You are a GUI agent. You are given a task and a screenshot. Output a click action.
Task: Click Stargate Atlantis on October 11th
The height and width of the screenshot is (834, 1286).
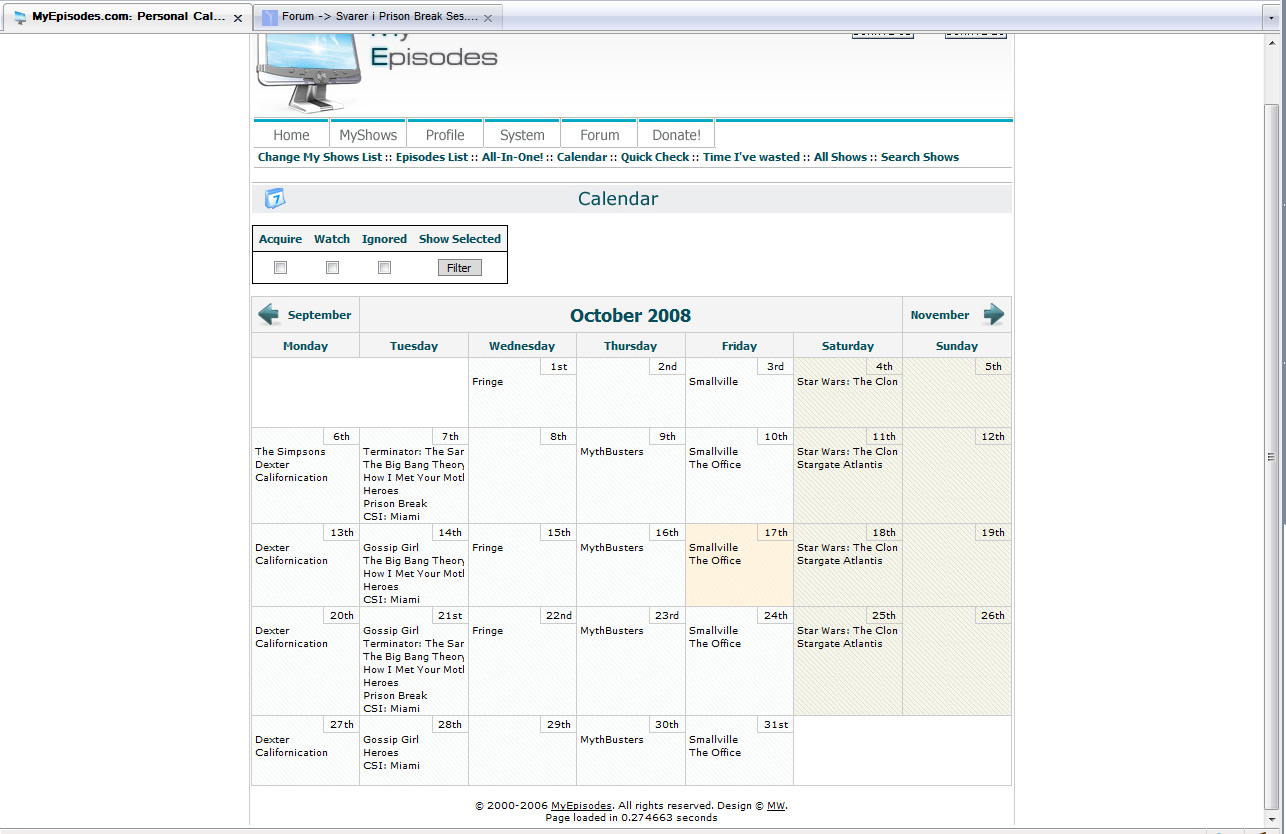(840, 465)
